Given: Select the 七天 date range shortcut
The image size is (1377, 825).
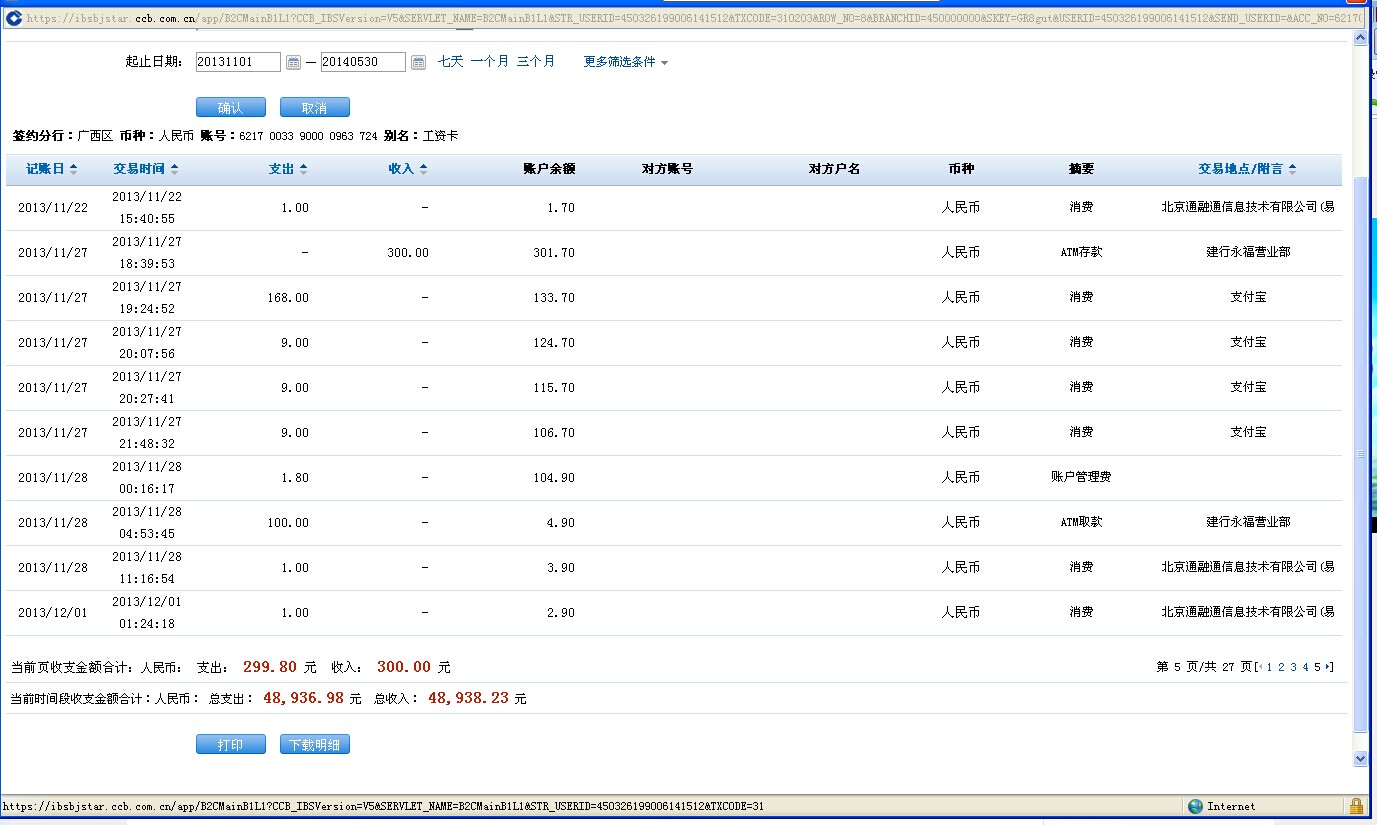Looking at the screenshot, I should (x=450, y=61).
